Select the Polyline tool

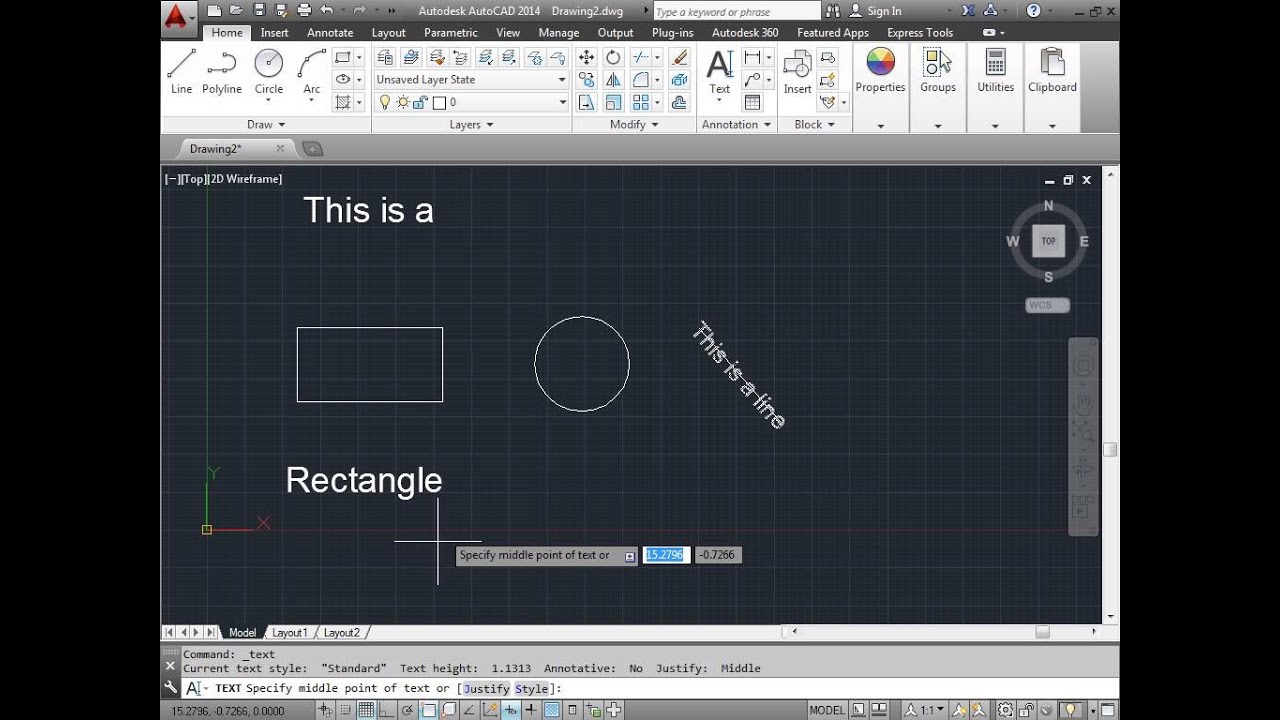point(222,71)
